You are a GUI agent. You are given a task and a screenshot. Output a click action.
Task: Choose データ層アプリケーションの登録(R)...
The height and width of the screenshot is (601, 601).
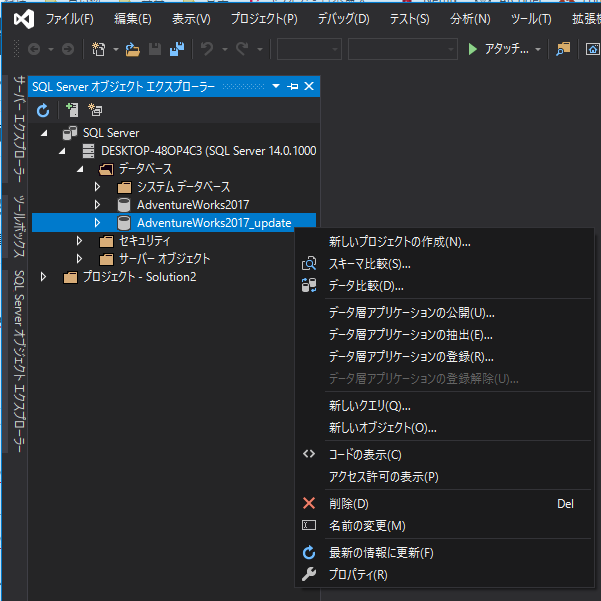pos(445,357)
